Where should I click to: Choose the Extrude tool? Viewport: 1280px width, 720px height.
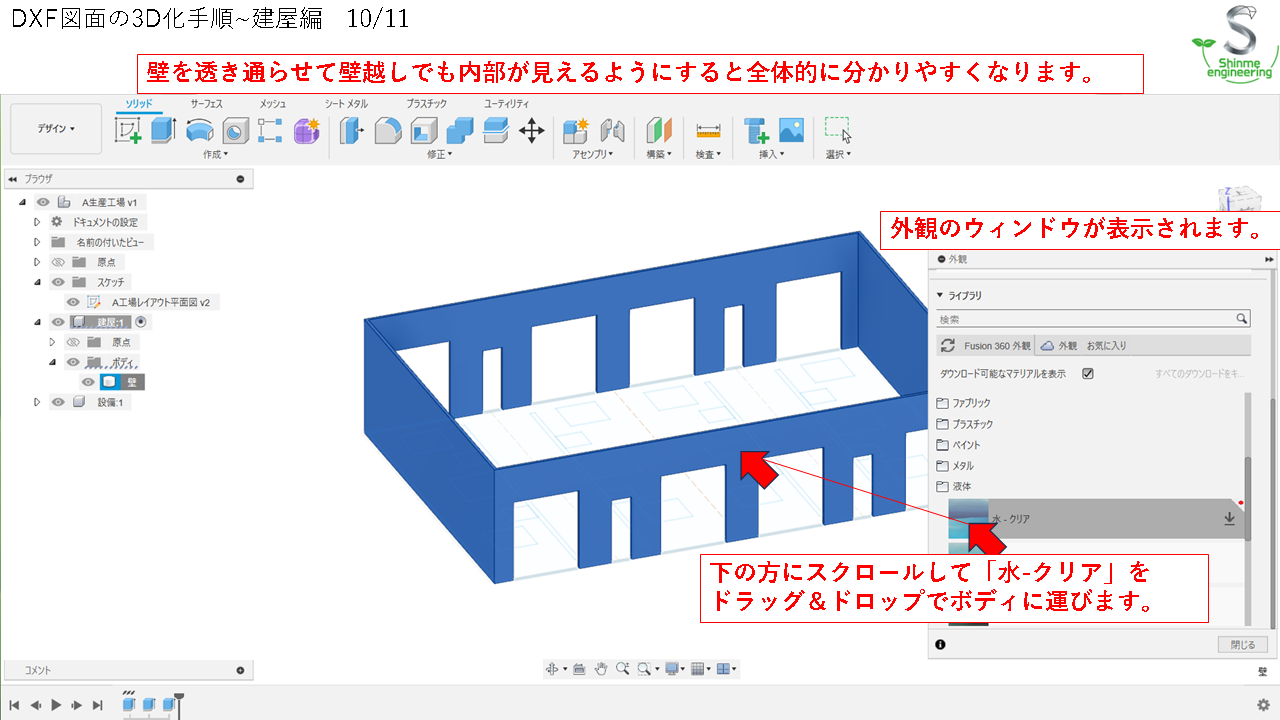(x=164, y=131)
